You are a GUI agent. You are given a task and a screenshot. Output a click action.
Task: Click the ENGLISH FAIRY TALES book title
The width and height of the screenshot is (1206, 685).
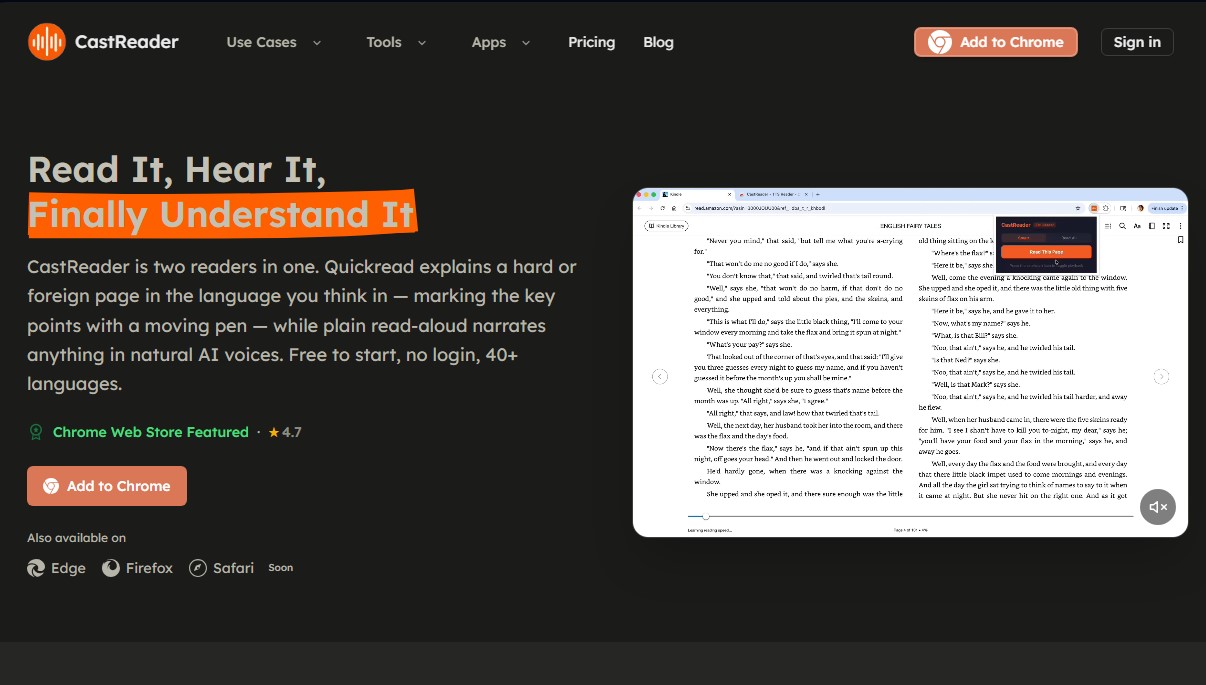point(910,226)
